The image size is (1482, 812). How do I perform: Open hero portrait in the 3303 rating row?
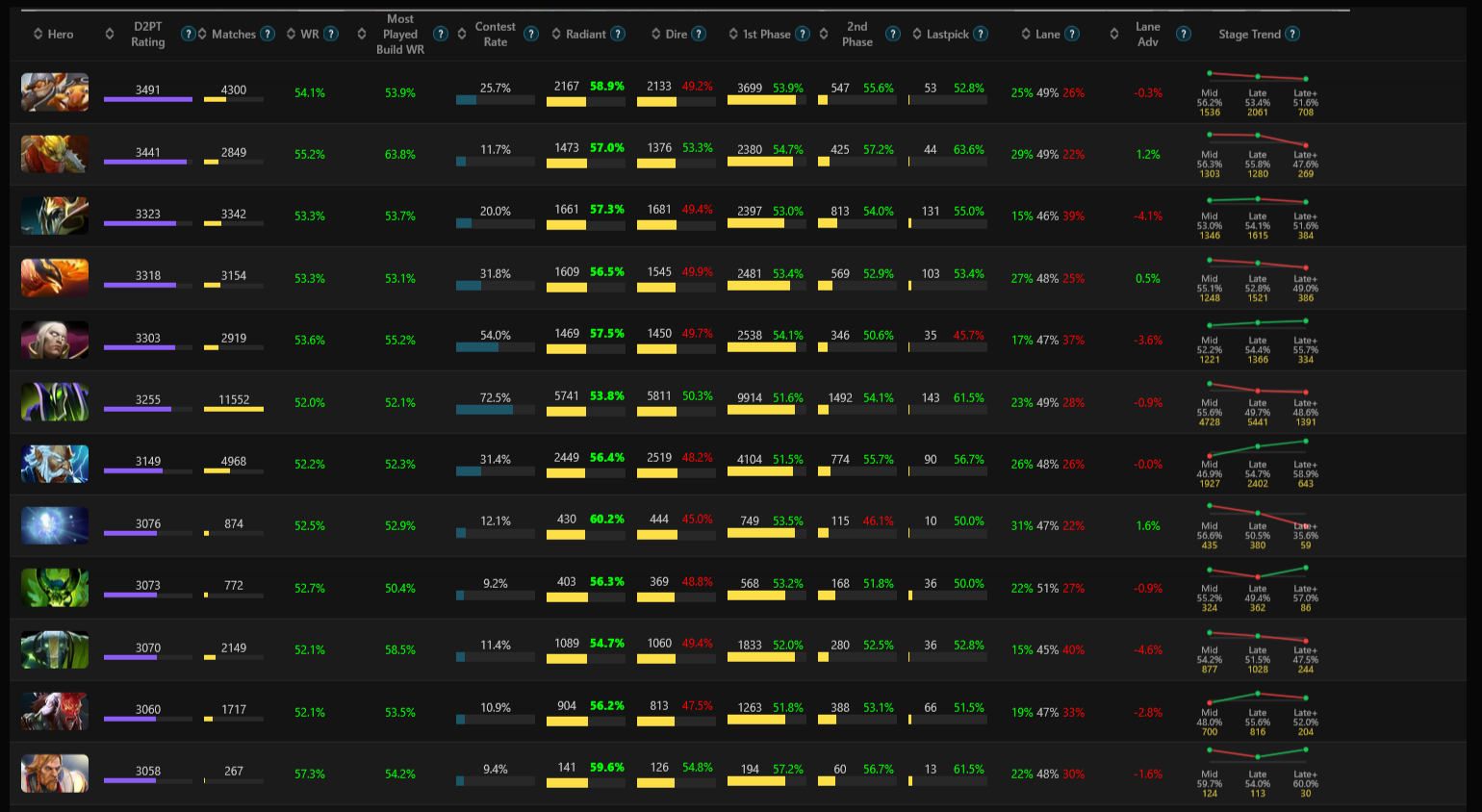coord(55,340)
